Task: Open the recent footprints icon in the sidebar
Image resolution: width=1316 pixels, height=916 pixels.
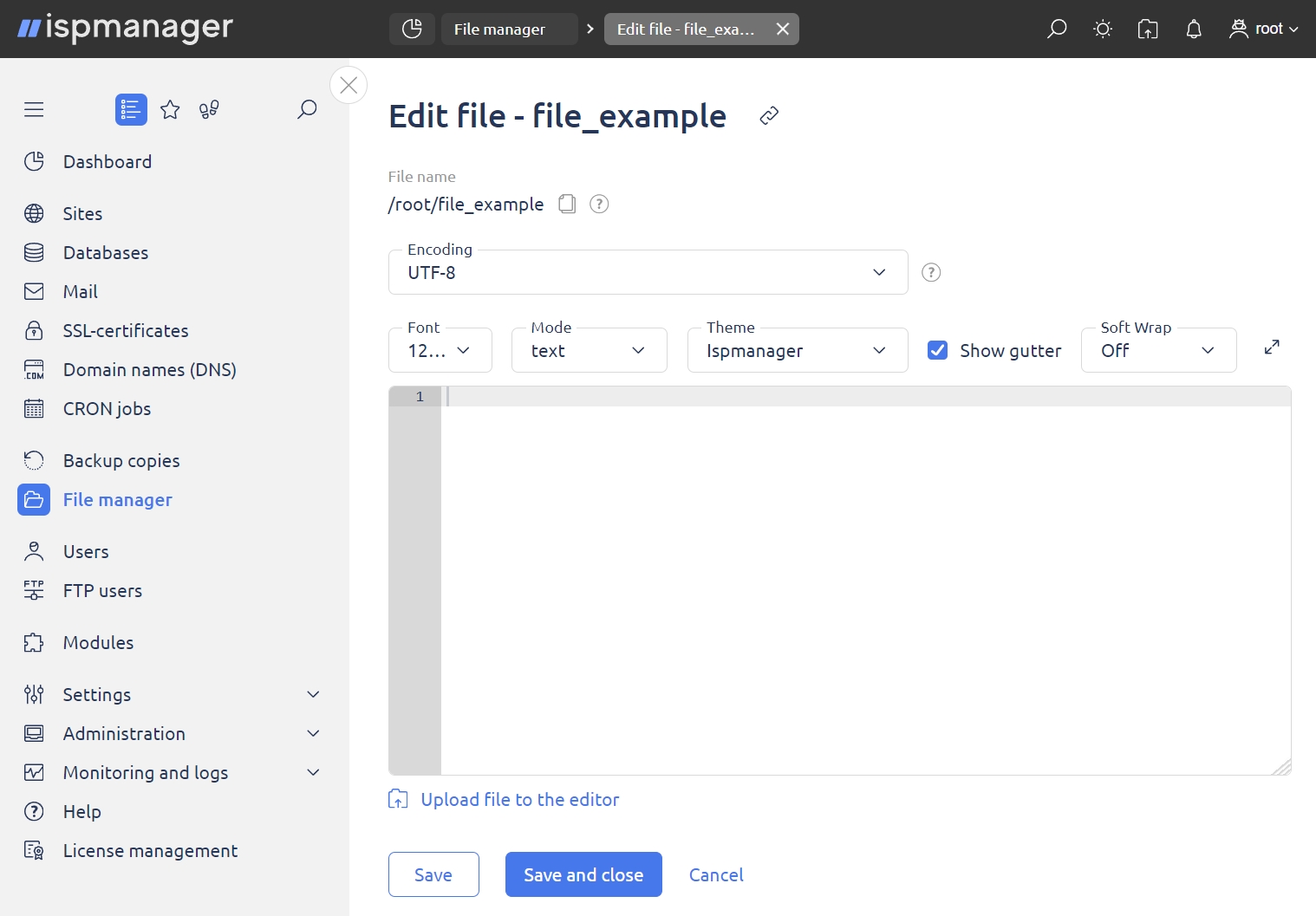Action: tap(209, 109)
